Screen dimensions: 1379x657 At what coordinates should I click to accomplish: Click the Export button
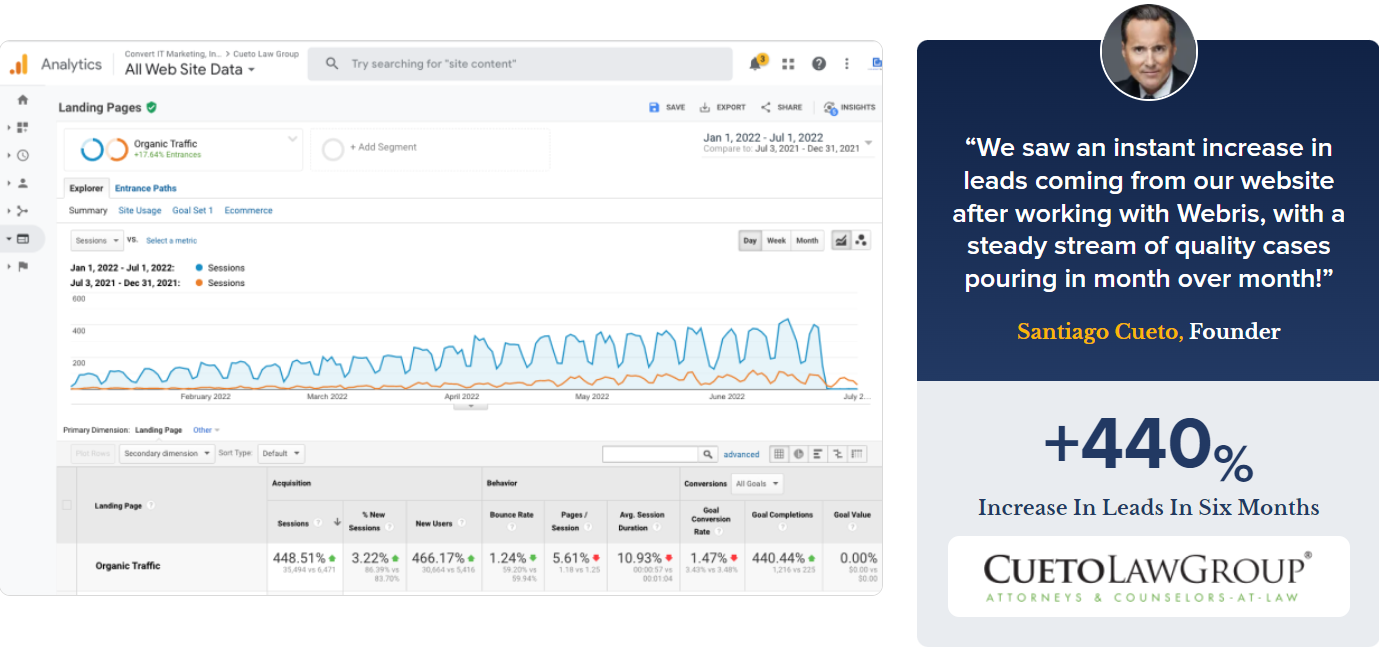pyautogui.click(x=722, y=107)
